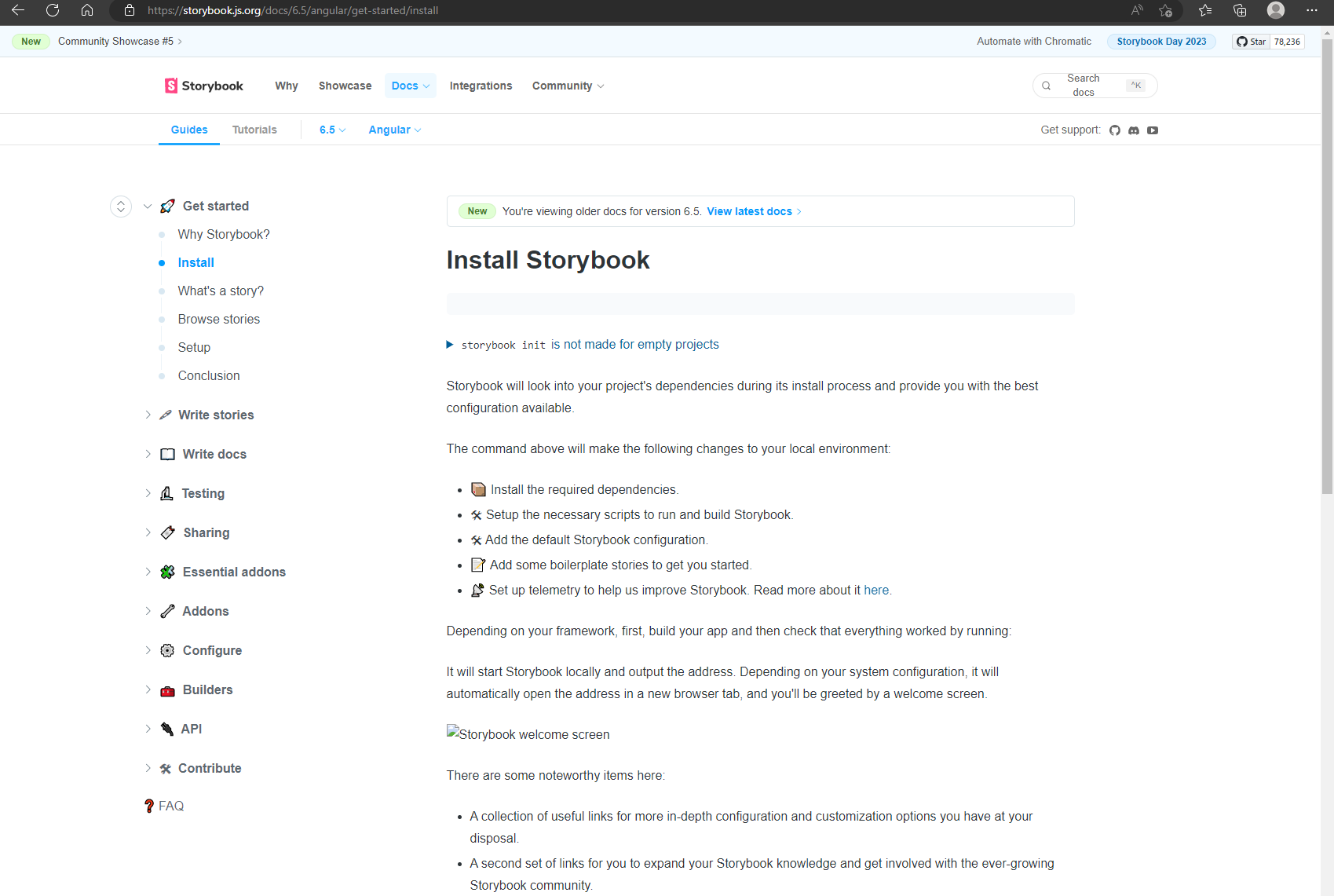Viewport: 1334px width, 896px height.
Task: Open the GitHub support icon
Action: coord(1115,130)
